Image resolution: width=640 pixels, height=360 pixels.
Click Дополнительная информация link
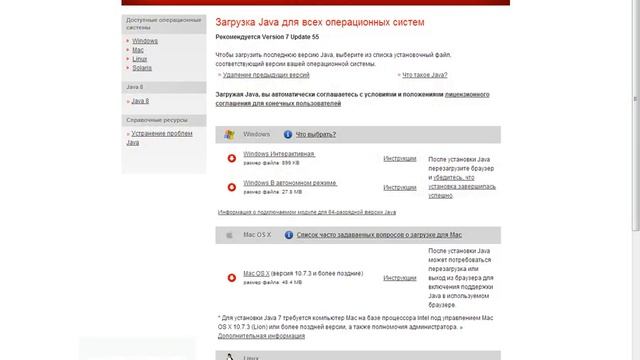point(261,336)
